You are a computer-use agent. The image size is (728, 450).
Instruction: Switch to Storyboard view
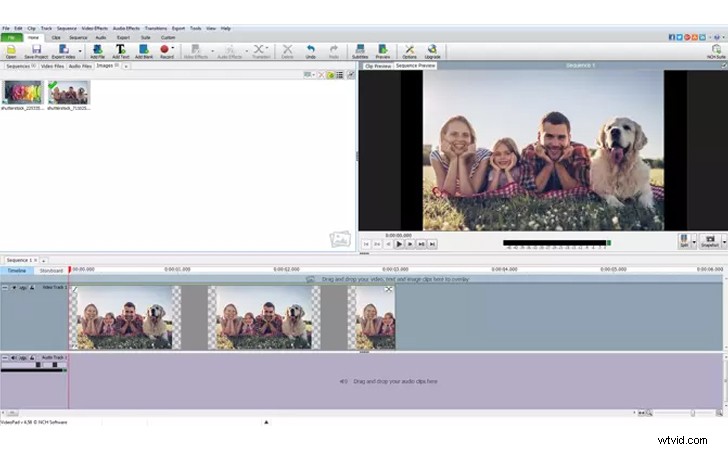51,270
